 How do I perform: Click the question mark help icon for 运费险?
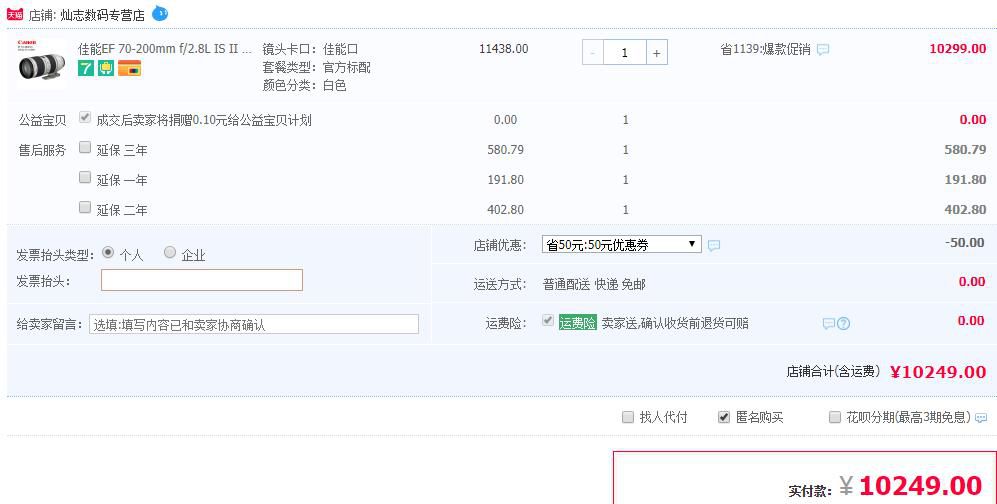click(x=843, y=324)
